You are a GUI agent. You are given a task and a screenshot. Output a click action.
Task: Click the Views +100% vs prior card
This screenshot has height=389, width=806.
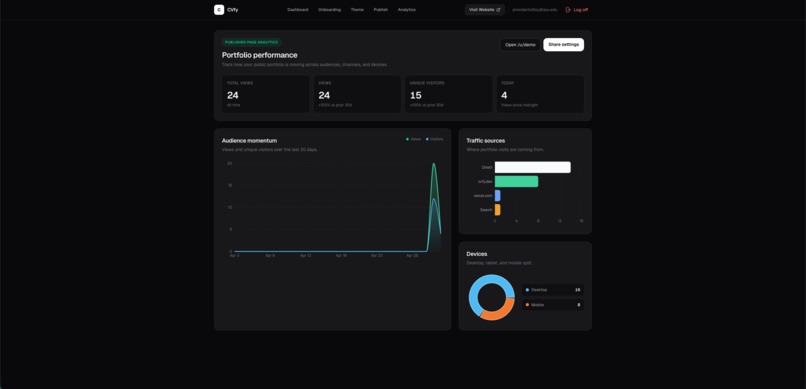(357, 94)
